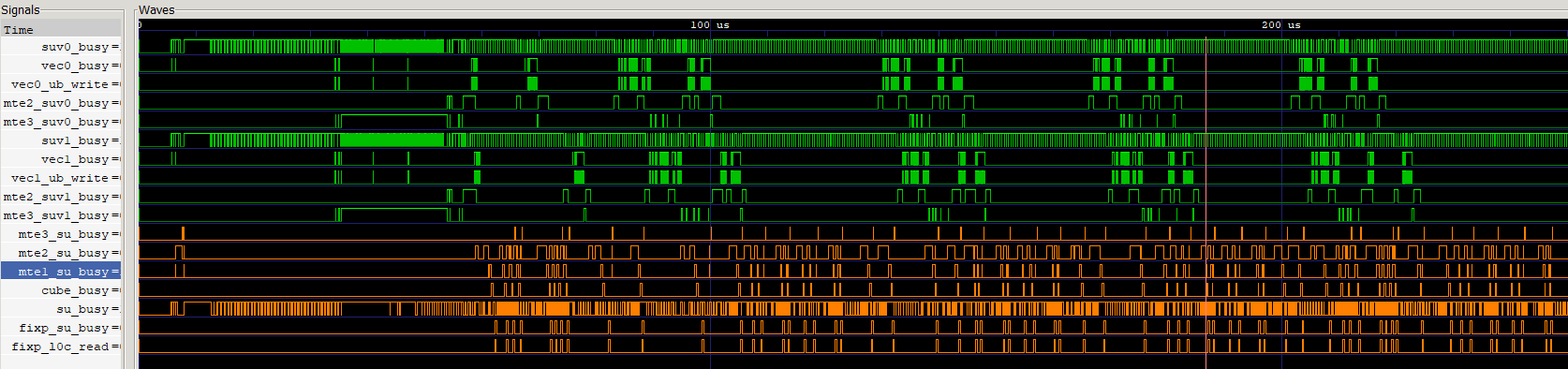
Task: Select the mte3_su_busy signal
Action: [x=61, y=234]
